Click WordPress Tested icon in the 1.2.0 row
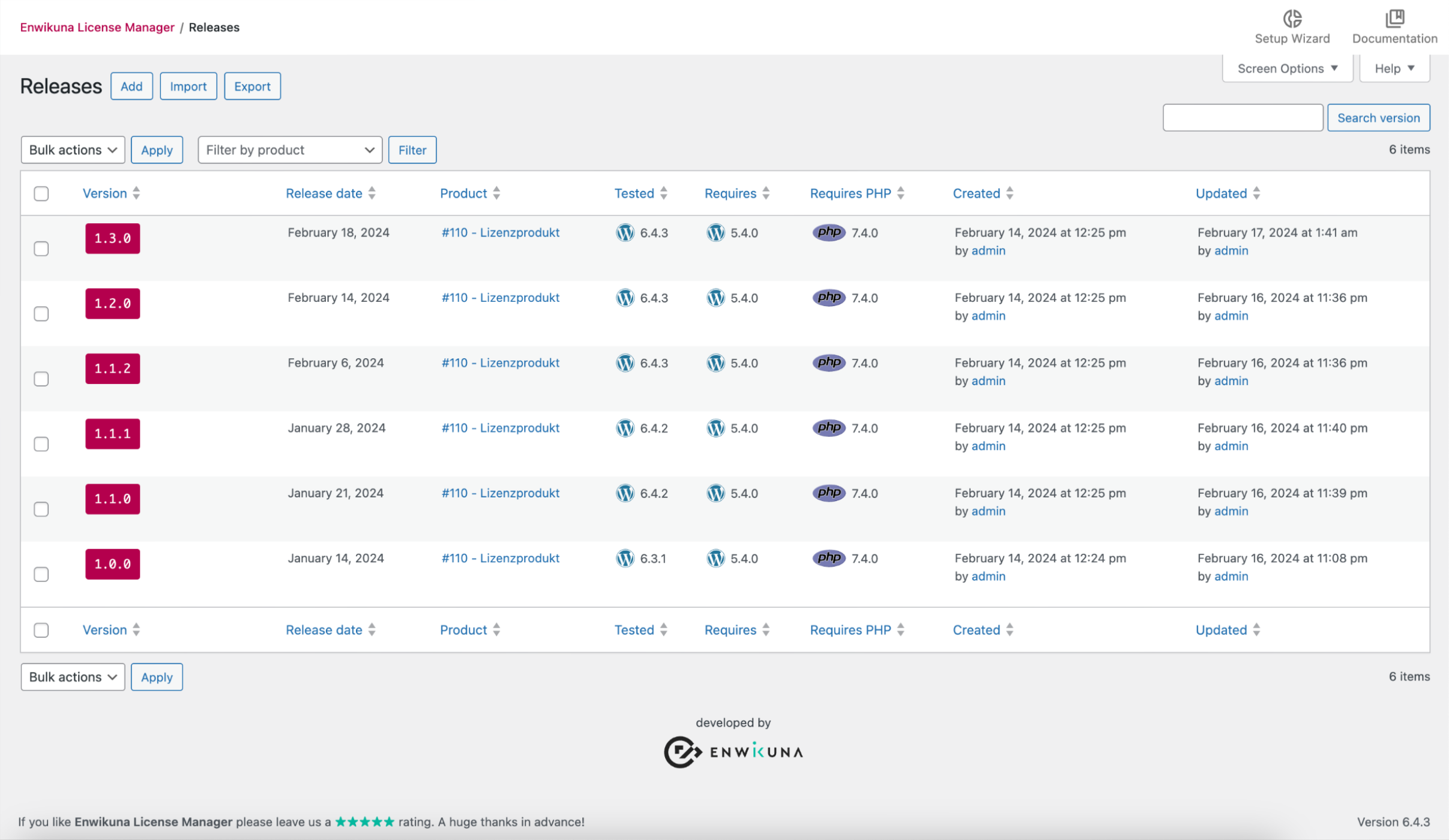Screen dimensions: 1449x840 tap(625, 298)
